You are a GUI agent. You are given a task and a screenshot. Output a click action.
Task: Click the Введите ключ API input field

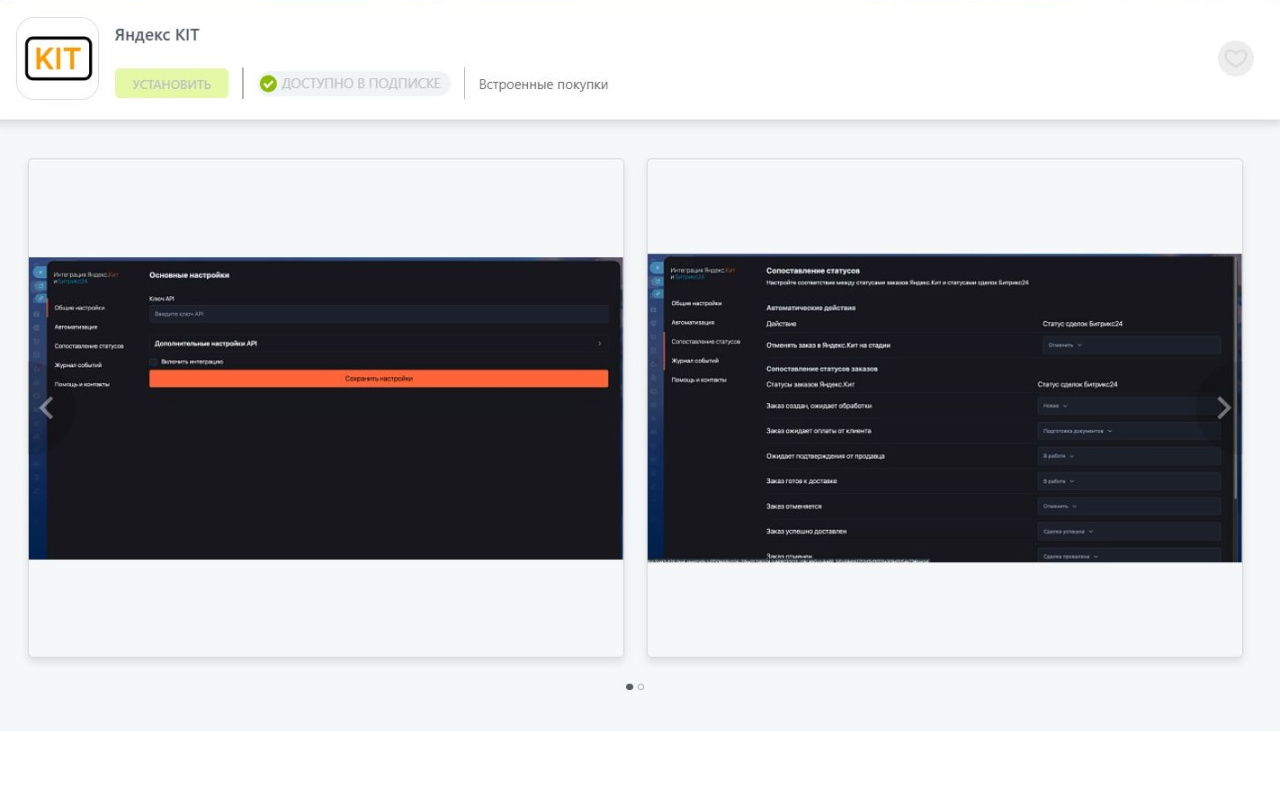[x=378, y=314]
